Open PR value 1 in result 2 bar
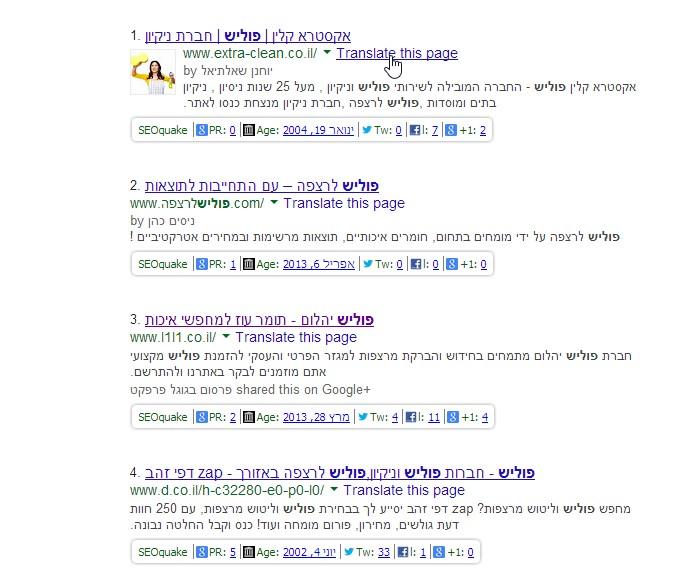 coord(233,264)
